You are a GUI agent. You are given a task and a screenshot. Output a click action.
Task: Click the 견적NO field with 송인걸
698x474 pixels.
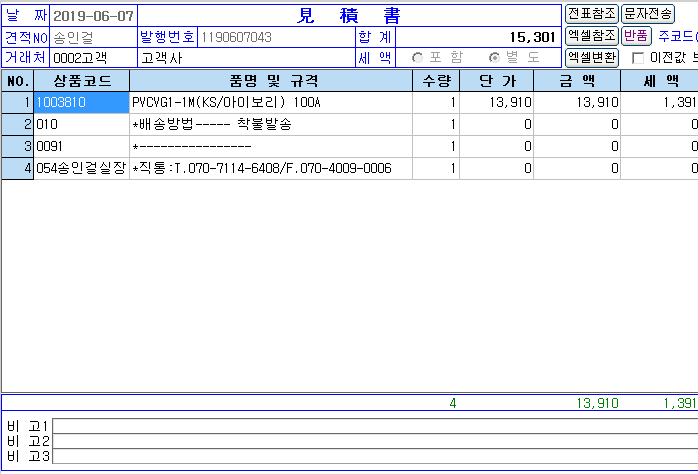[x=92, y=37]
